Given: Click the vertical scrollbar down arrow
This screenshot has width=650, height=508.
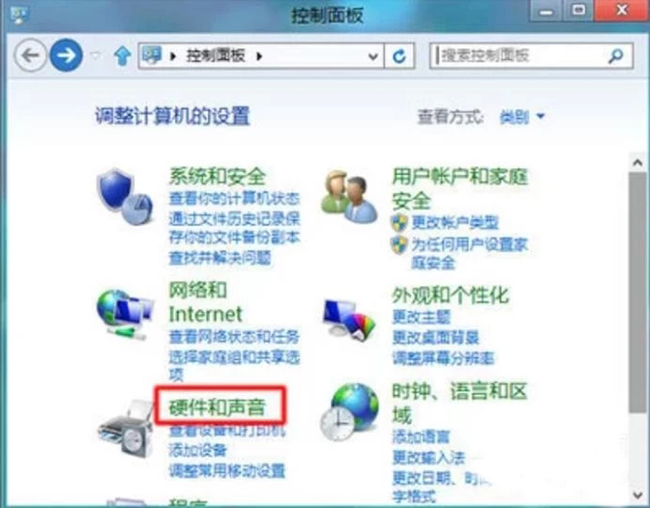Looking at the screenshot, I should (638, 494).
